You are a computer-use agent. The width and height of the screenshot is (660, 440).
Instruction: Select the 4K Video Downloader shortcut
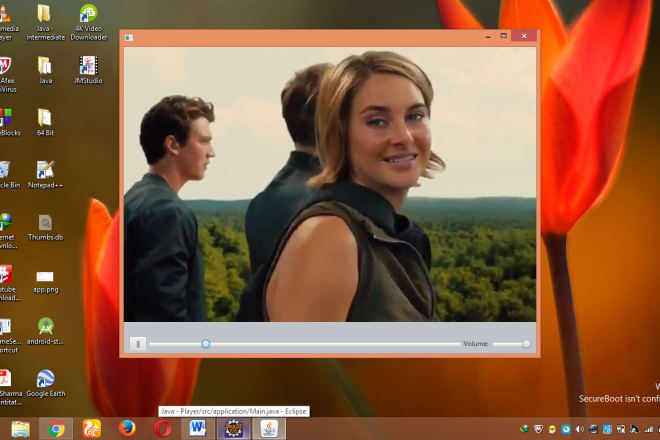pos(88,23)
